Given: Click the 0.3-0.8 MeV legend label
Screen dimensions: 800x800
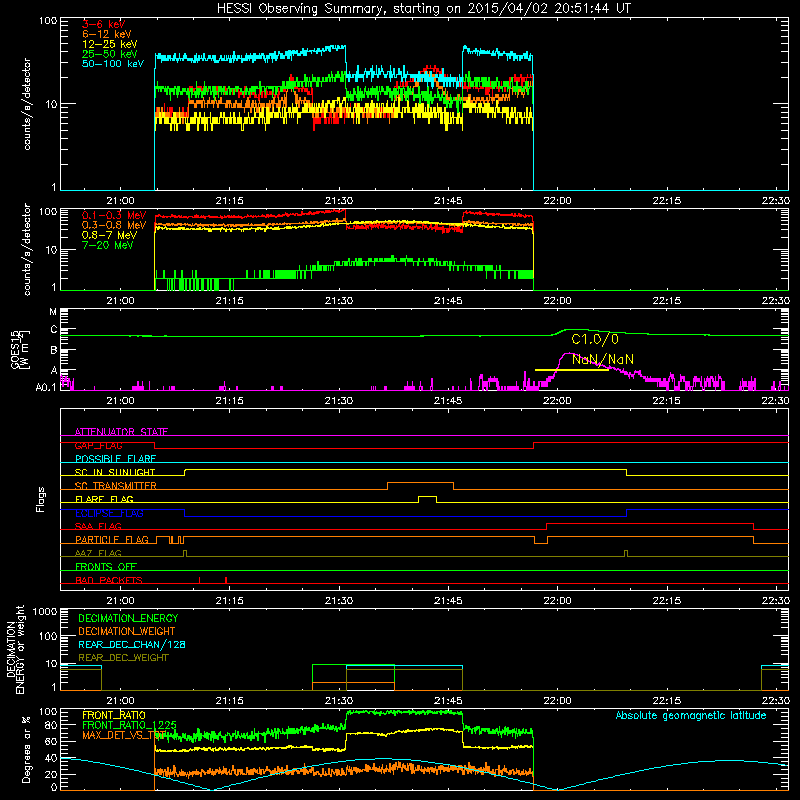Looking at the screenshot, I should (x=114, y=225).
